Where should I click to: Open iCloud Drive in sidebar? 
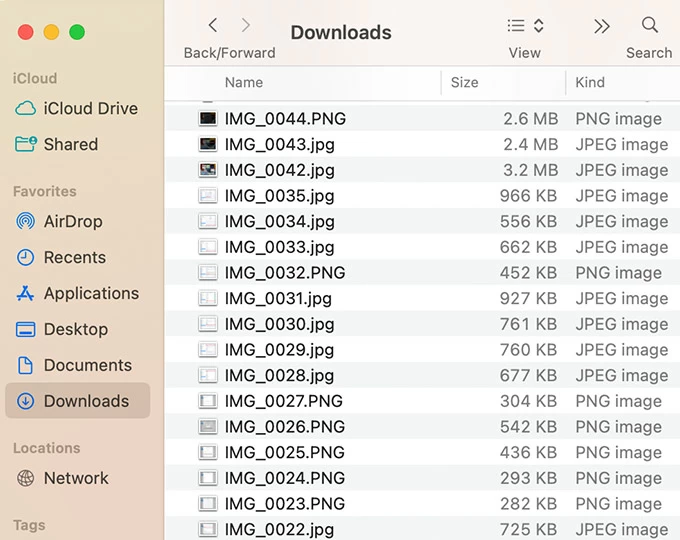coord(90,108)
